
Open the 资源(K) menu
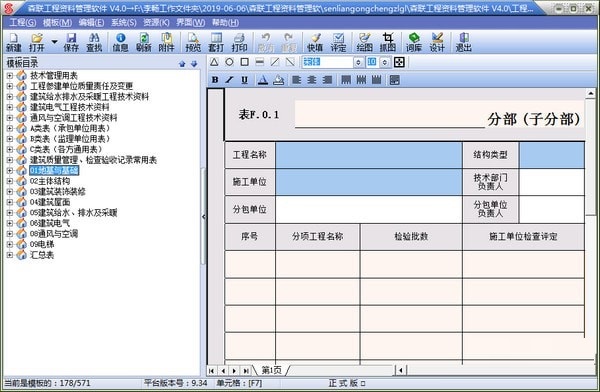point(156,23)
